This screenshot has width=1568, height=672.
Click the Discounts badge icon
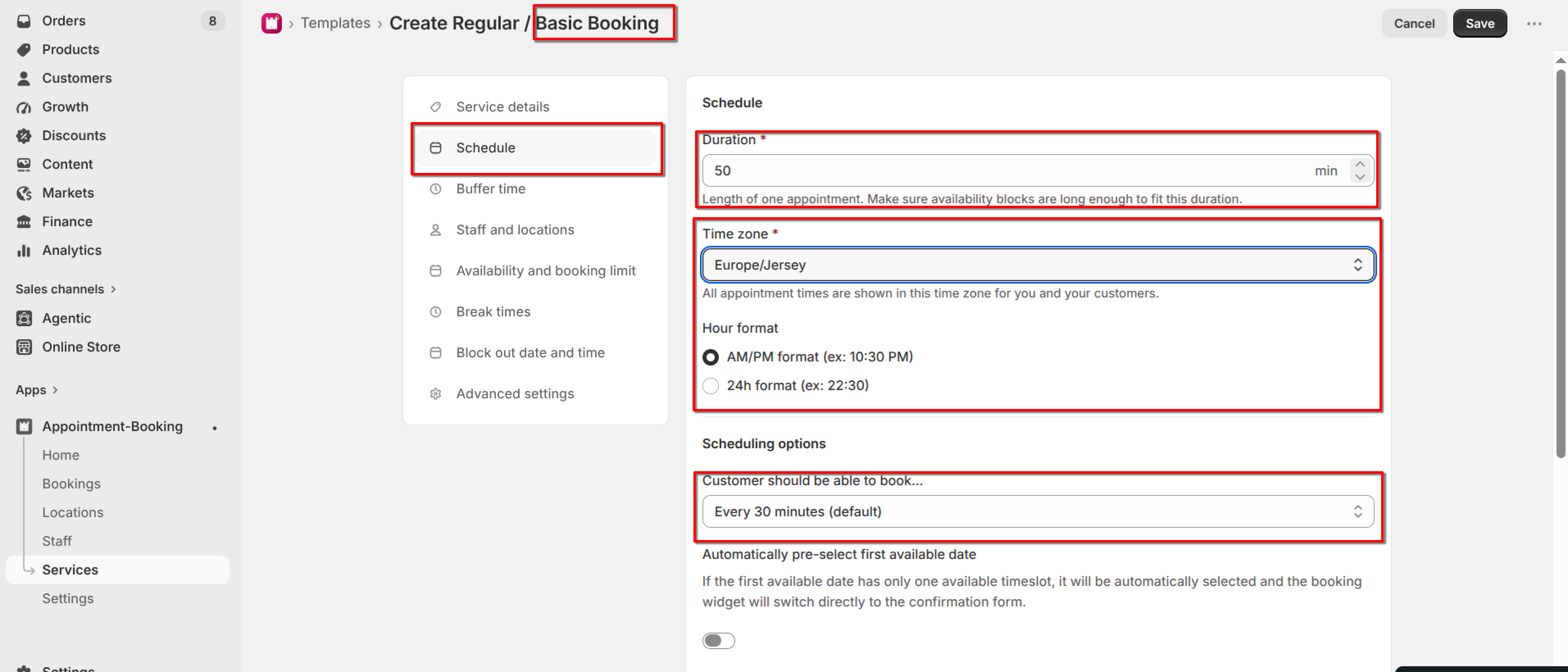point(24,135)
